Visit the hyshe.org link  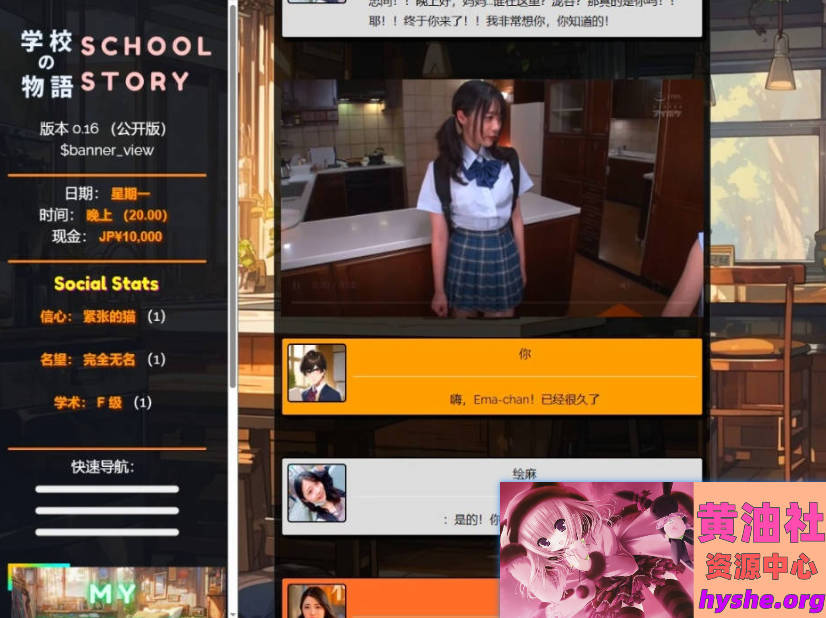point(761,600)
